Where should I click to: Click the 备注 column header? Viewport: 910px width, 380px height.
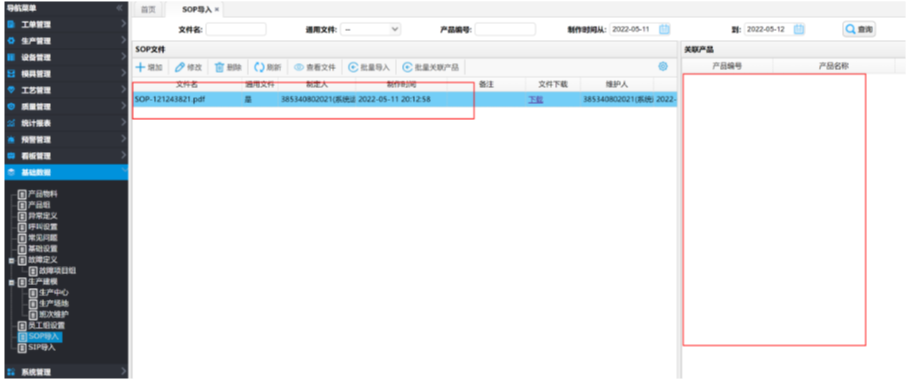(x=486, y=85)
